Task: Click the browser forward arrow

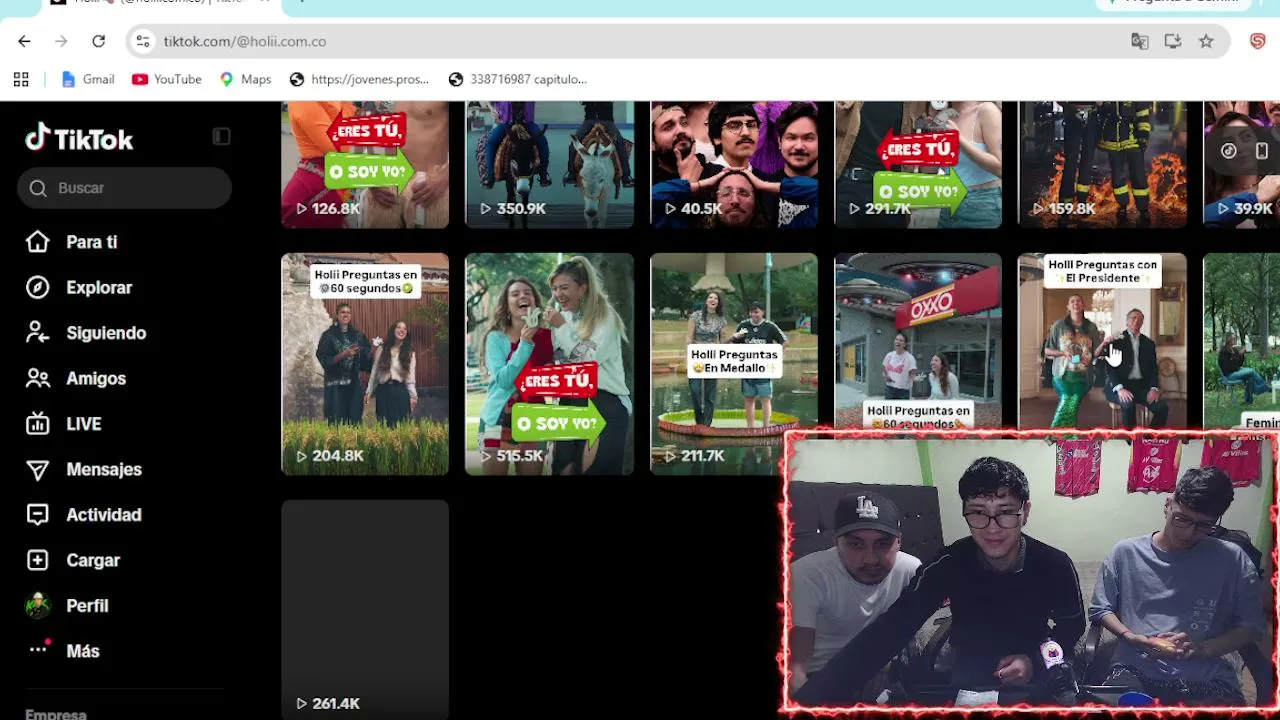Action: click(x=61, y=41)
